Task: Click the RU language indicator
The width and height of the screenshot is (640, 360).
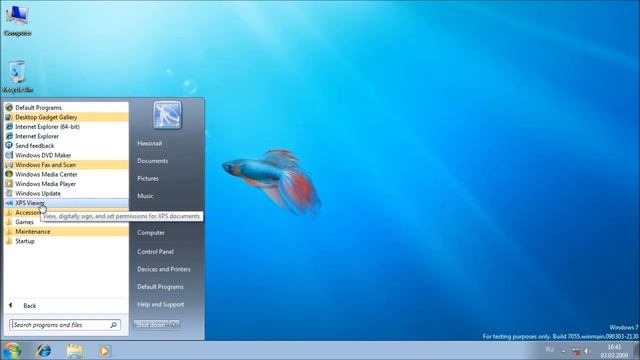Action: tap(550, 350)
